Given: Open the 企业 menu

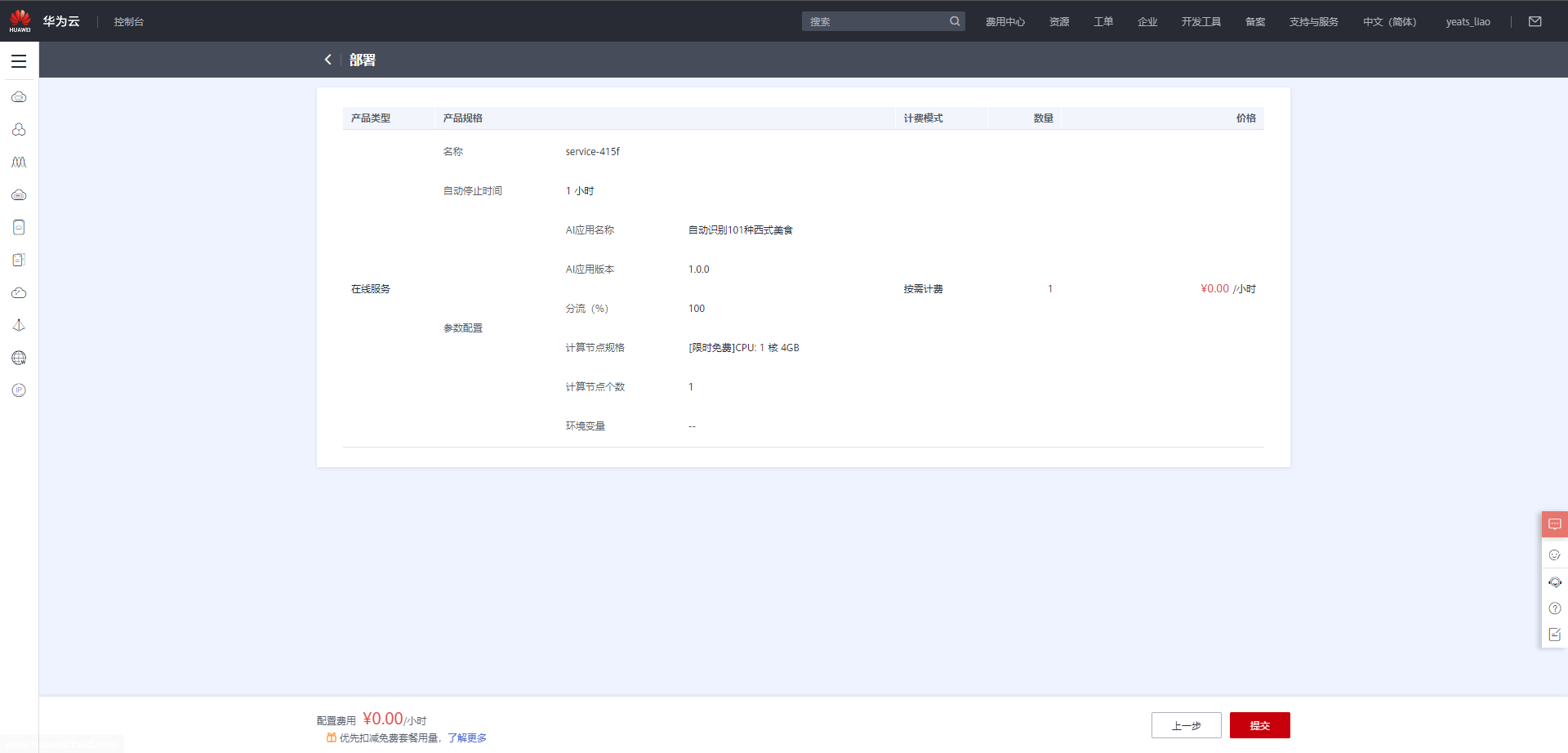Looking at the screenshot, I should [x=1147, y=22].
